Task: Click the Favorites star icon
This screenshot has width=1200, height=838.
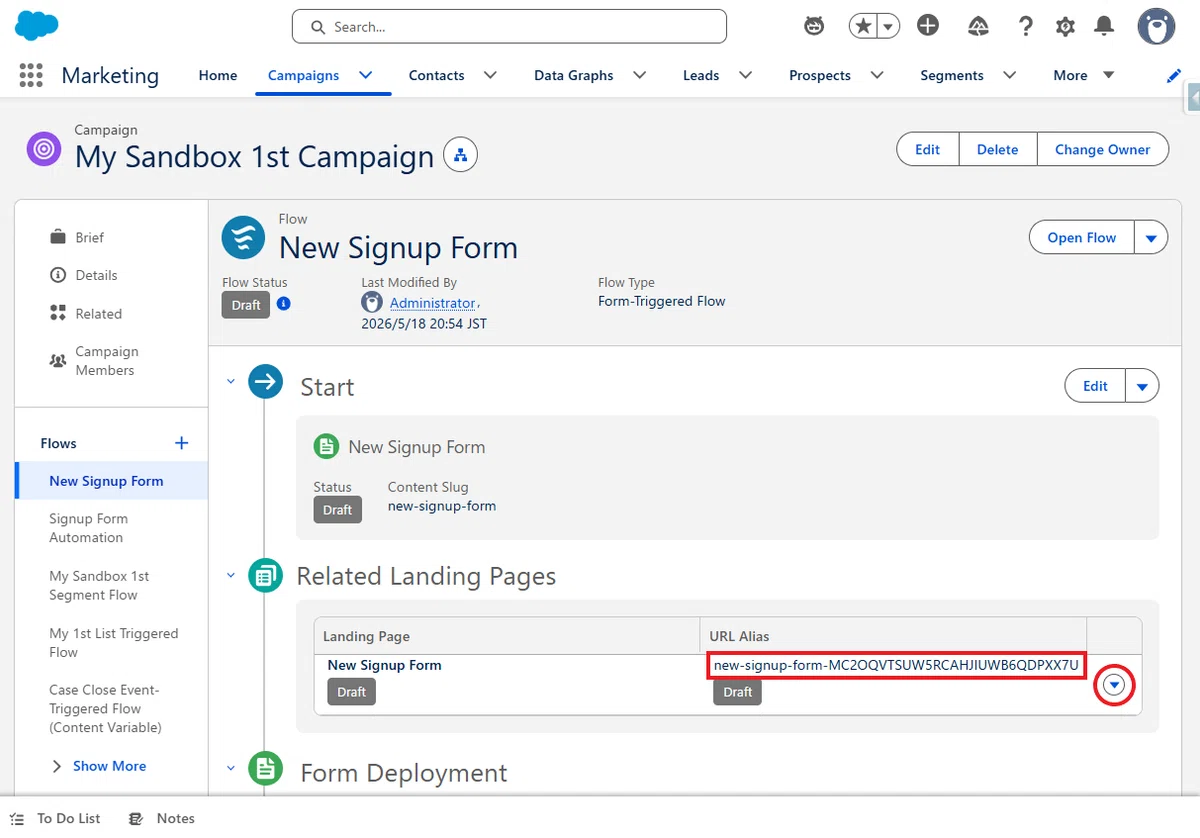Action: [862, 26]
